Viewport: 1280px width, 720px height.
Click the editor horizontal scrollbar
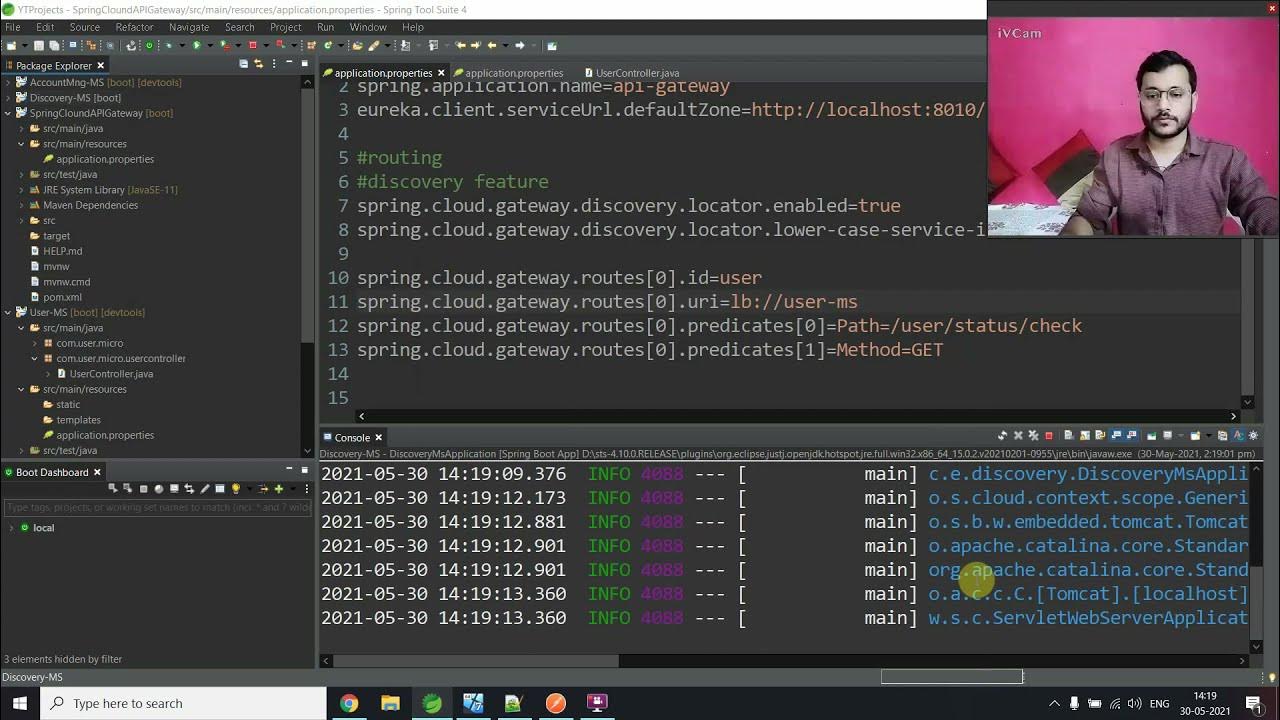797,416
